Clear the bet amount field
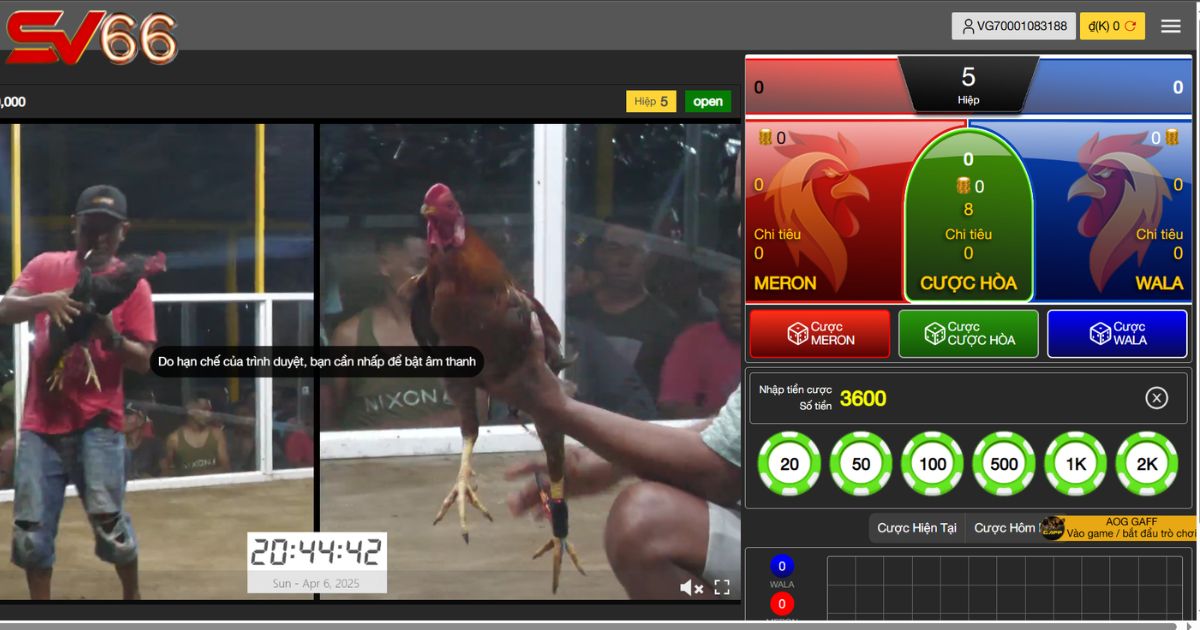 tap(1156, 398)
